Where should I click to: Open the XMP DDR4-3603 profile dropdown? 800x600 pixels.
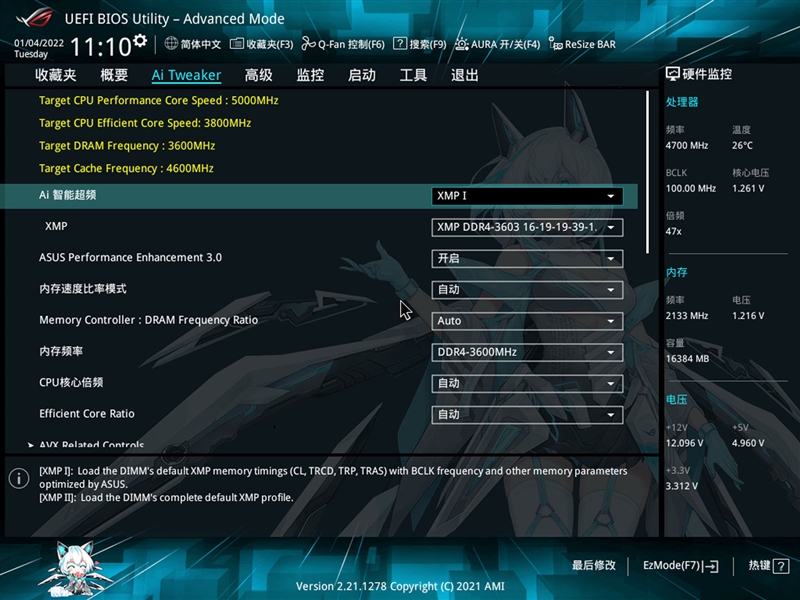tap(527, 227)
